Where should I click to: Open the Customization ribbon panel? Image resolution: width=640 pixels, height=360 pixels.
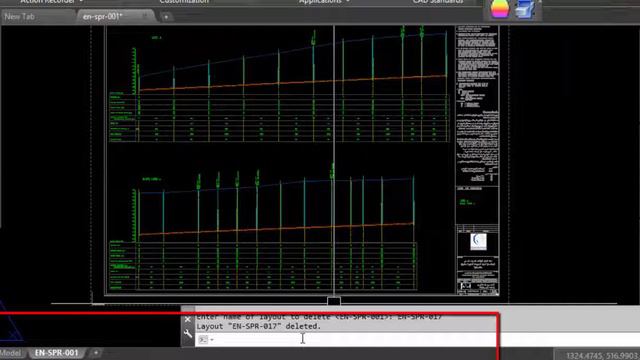(184, 2)
